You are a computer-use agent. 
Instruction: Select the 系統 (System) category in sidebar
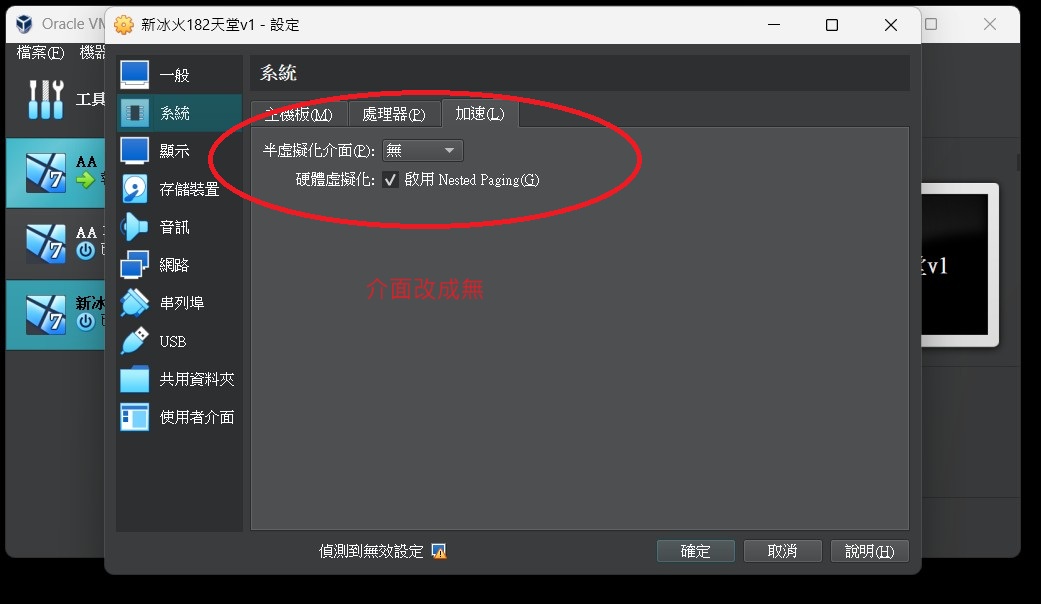tap(179, 113)
